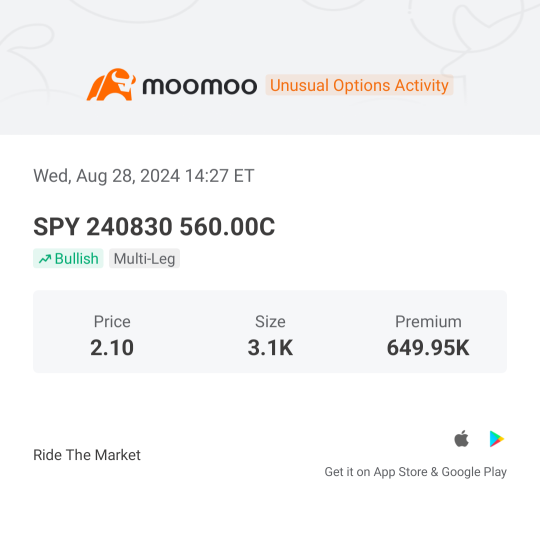Open the SPY 240830 560.00C contract title
Image resolution: width=540 pixels, height=533 pixels.
tap(154, 227)
